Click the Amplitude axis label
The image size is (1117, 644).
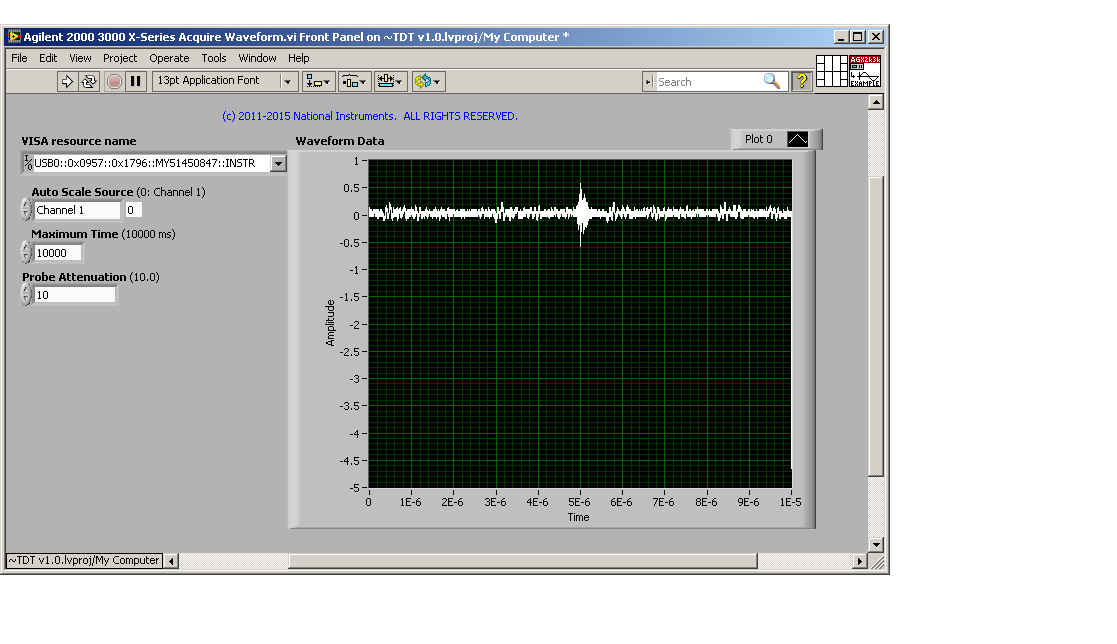point(330,323)
